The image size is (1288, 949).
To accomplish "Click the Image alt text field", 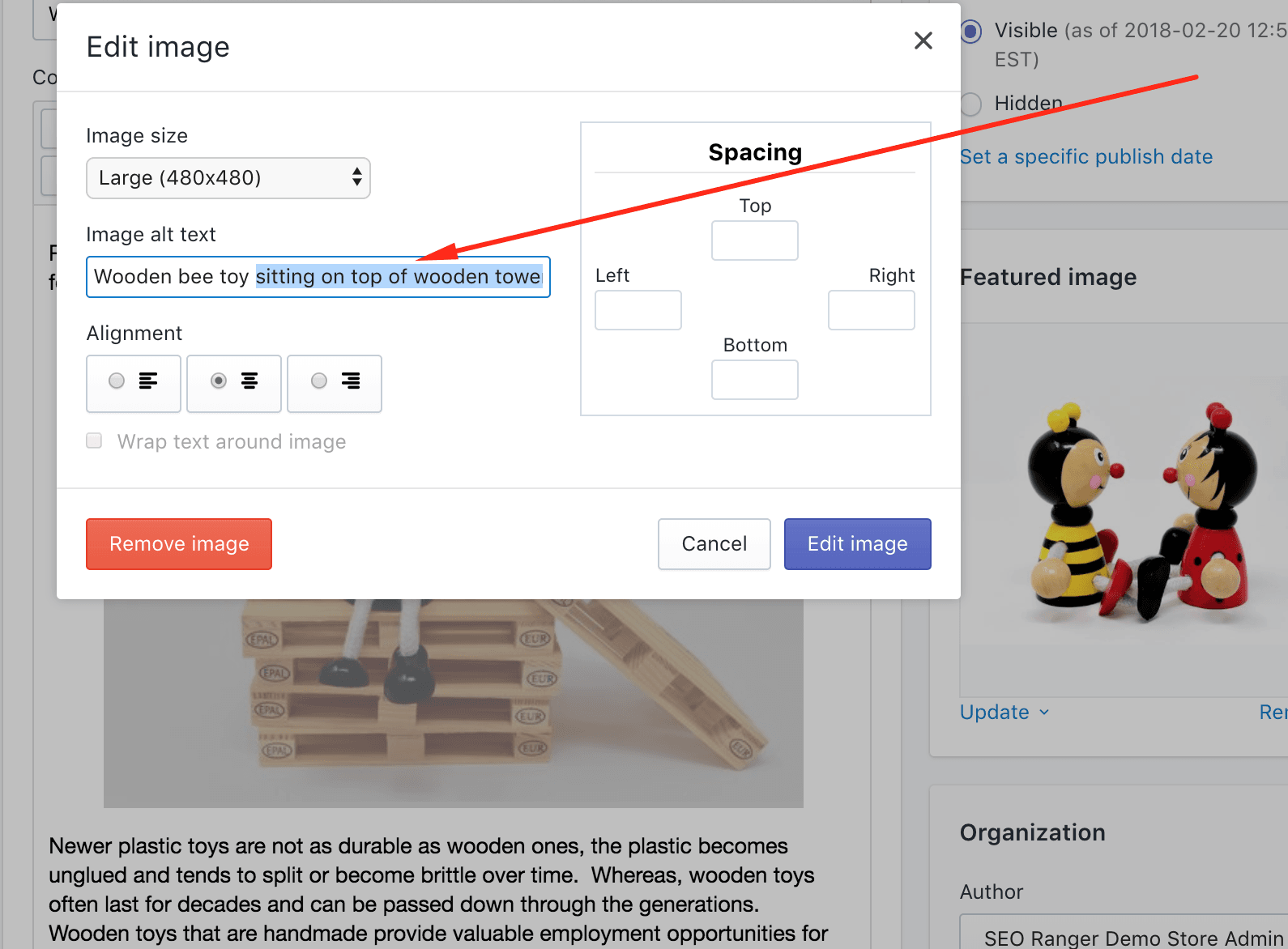I will (318, 277).
